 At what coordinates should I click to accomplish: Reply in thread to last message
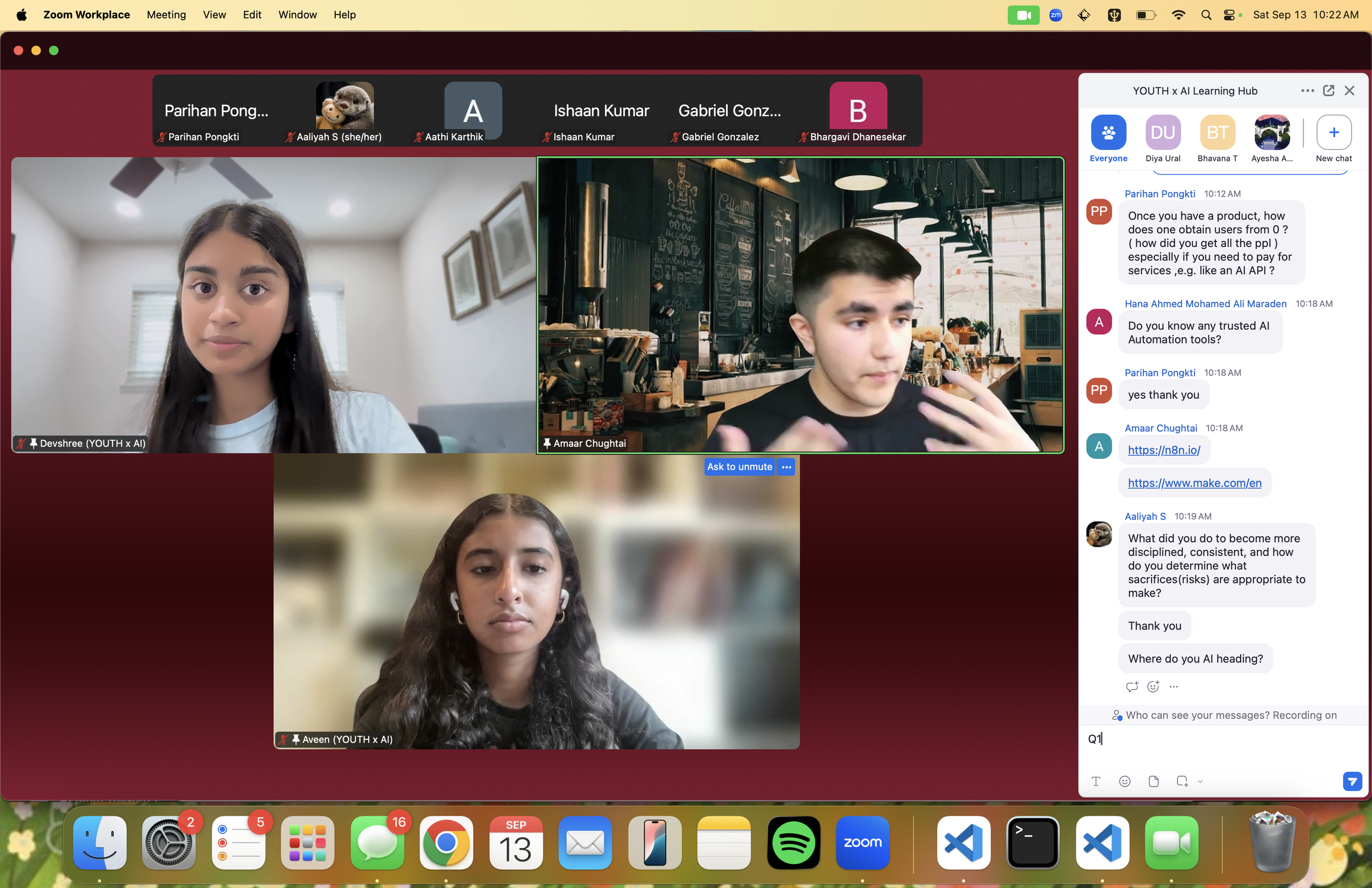(x=1131, y=686)
